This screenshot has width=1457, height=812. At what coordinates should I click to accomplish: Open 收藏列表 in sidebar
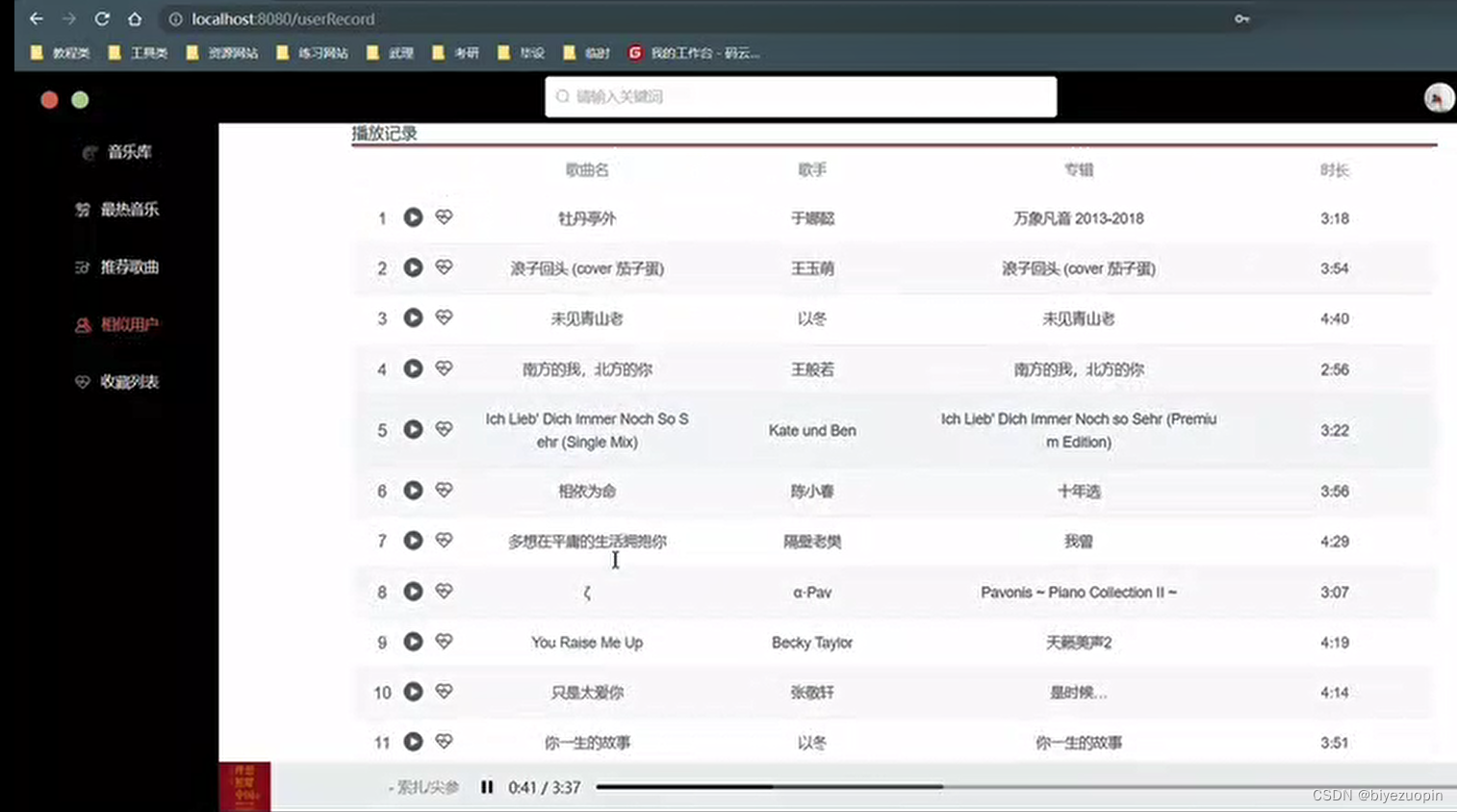point(117,382)
